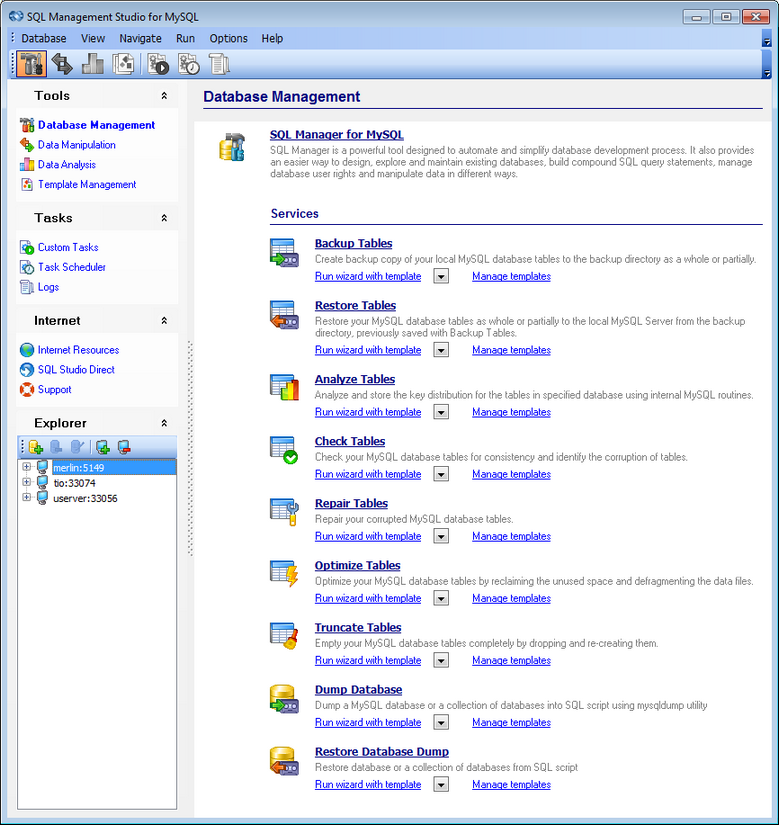The width and height of the screenshot is (779, 825).
Task: Click Template Management toolbar icon
Action: click(123, 64)
